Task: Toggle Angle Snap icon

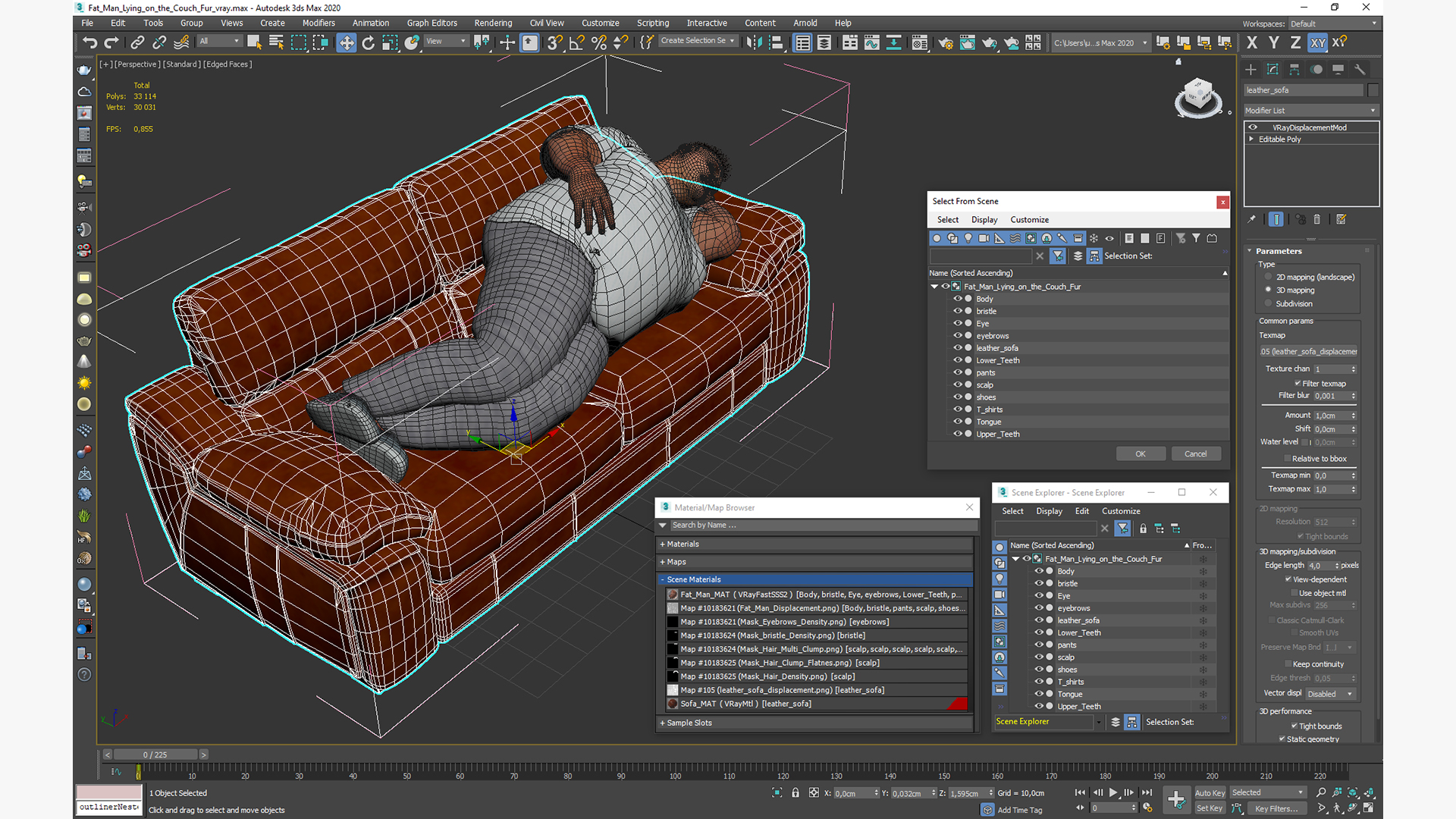Action: click(x=576, y=42)
